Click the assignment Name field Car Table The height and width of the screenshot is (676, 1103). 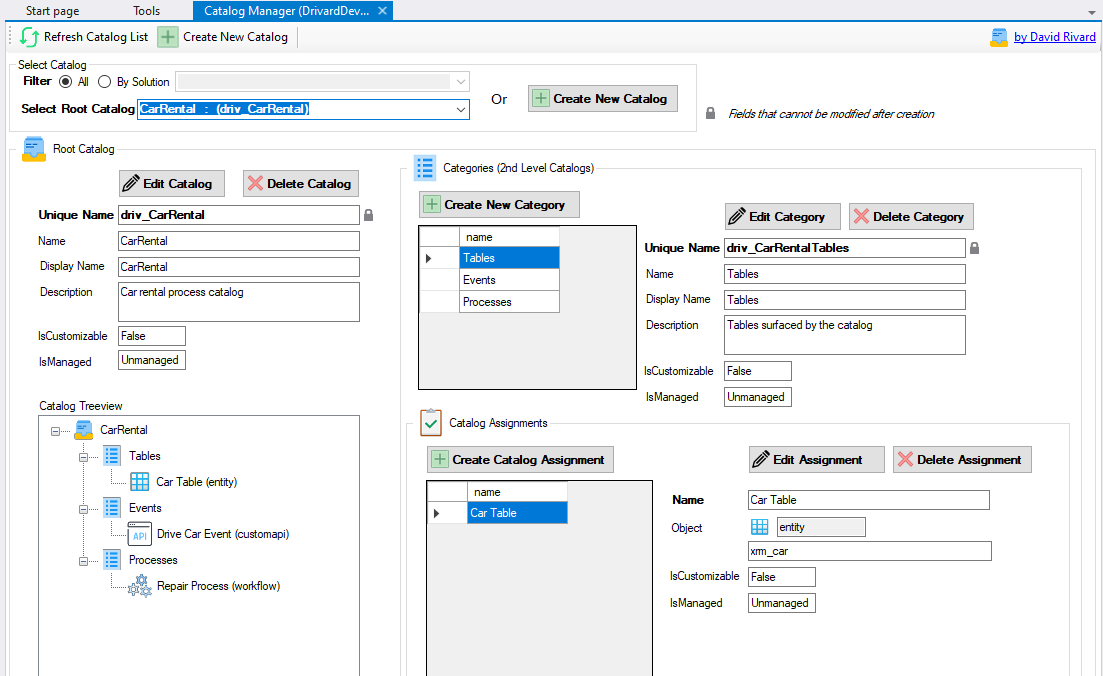click(869, 500)
